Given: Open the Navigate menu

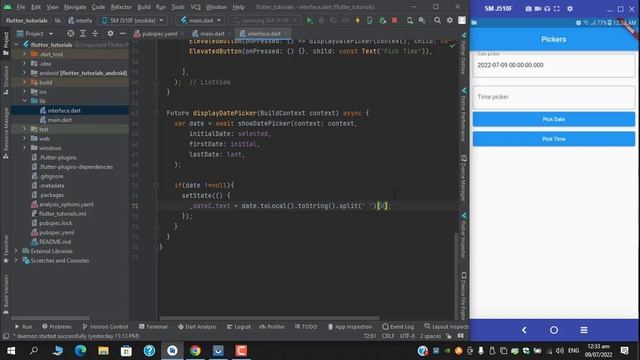Looking at the screenshot, I should 75,7.
